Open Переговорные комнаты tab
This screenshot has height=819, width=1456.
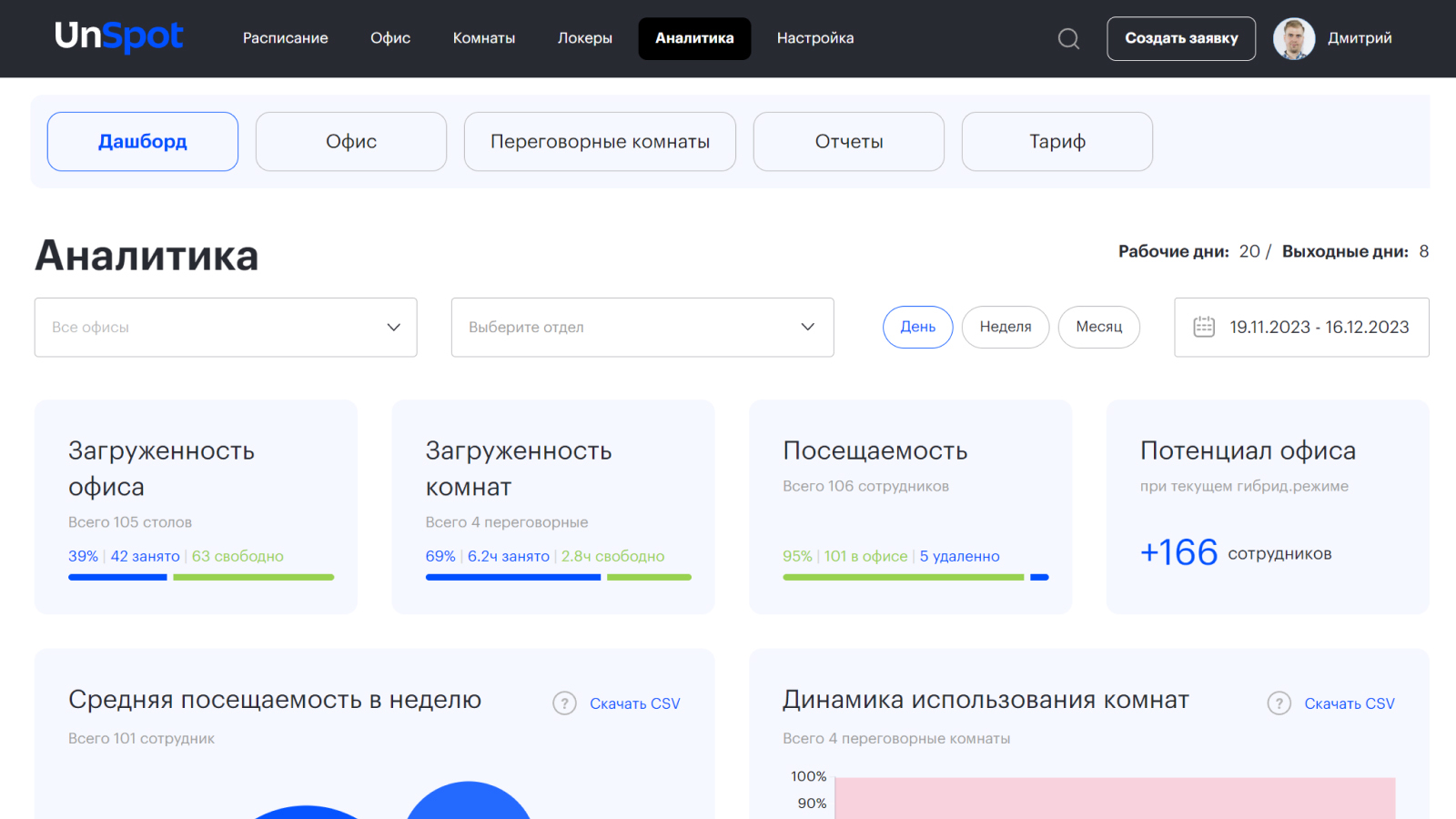click(600, 141)
